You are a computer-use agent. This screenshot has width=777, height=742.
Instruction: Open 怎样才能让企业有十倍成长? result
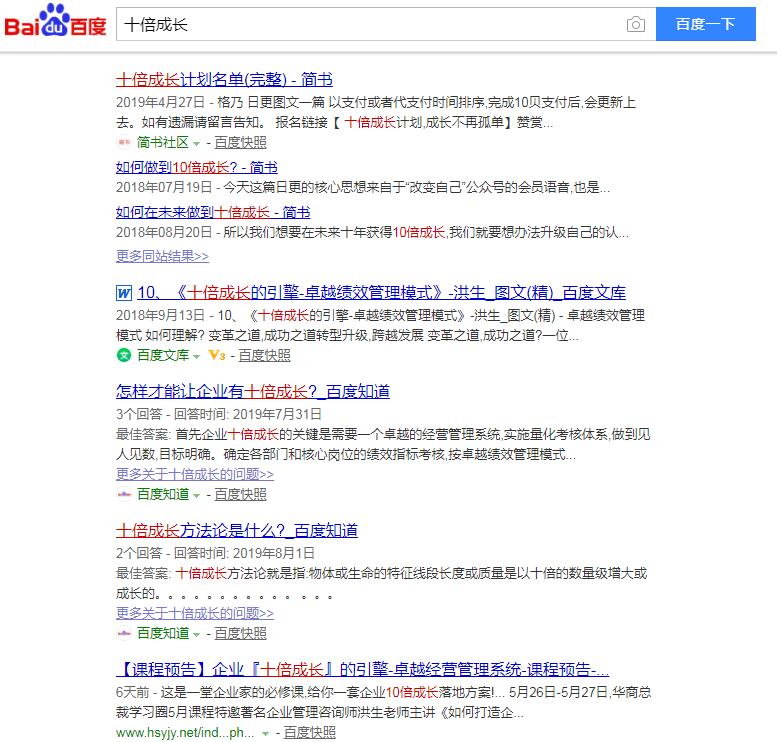(x=253, y=392)
